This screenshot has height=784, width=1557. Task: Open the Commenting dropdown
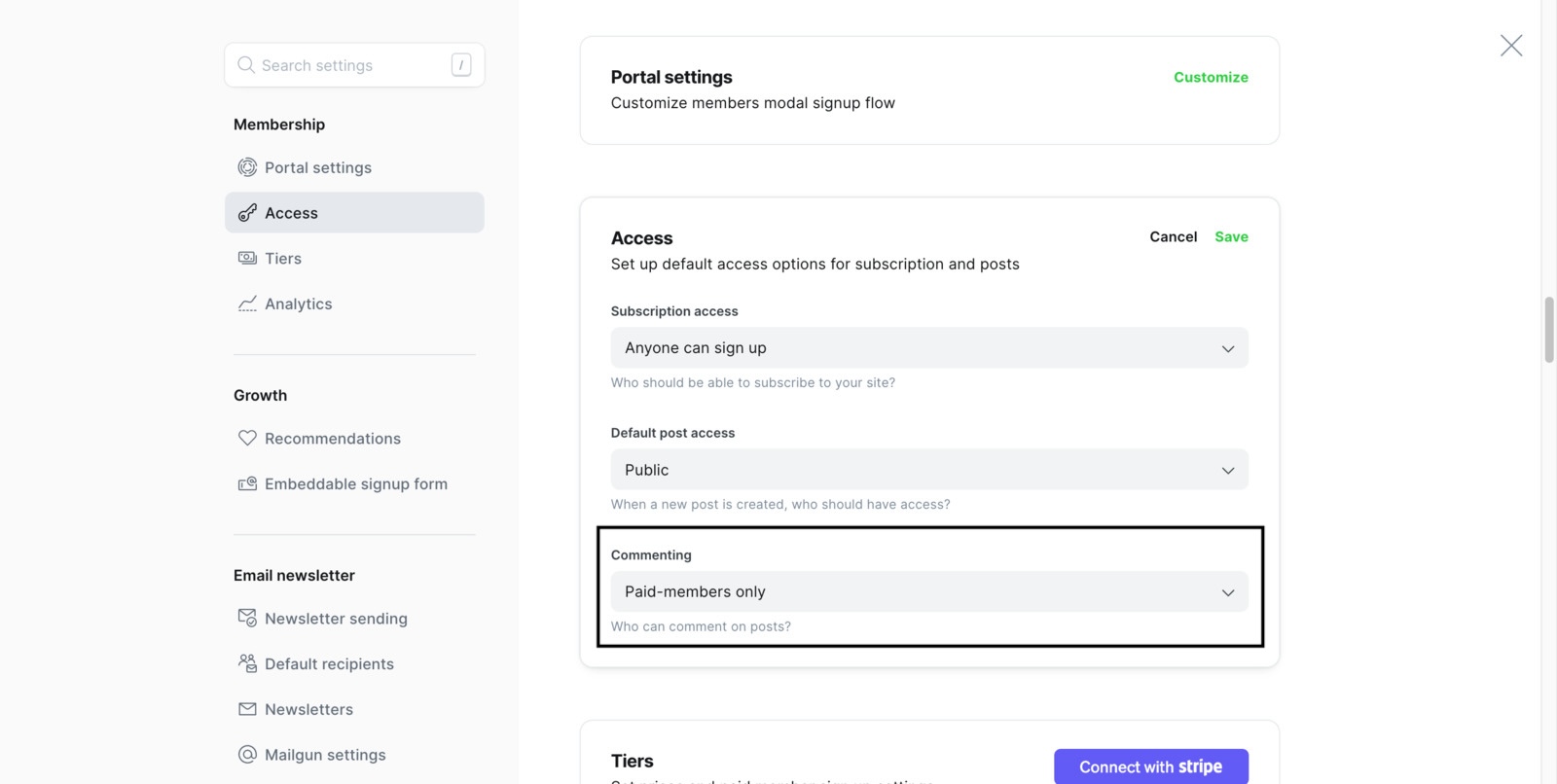coord(928,591)
